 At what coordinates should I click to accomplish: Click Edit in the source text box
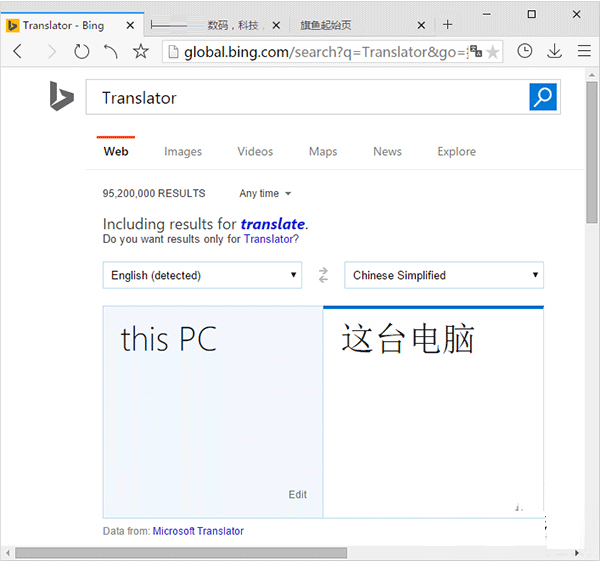pos(298,494)
